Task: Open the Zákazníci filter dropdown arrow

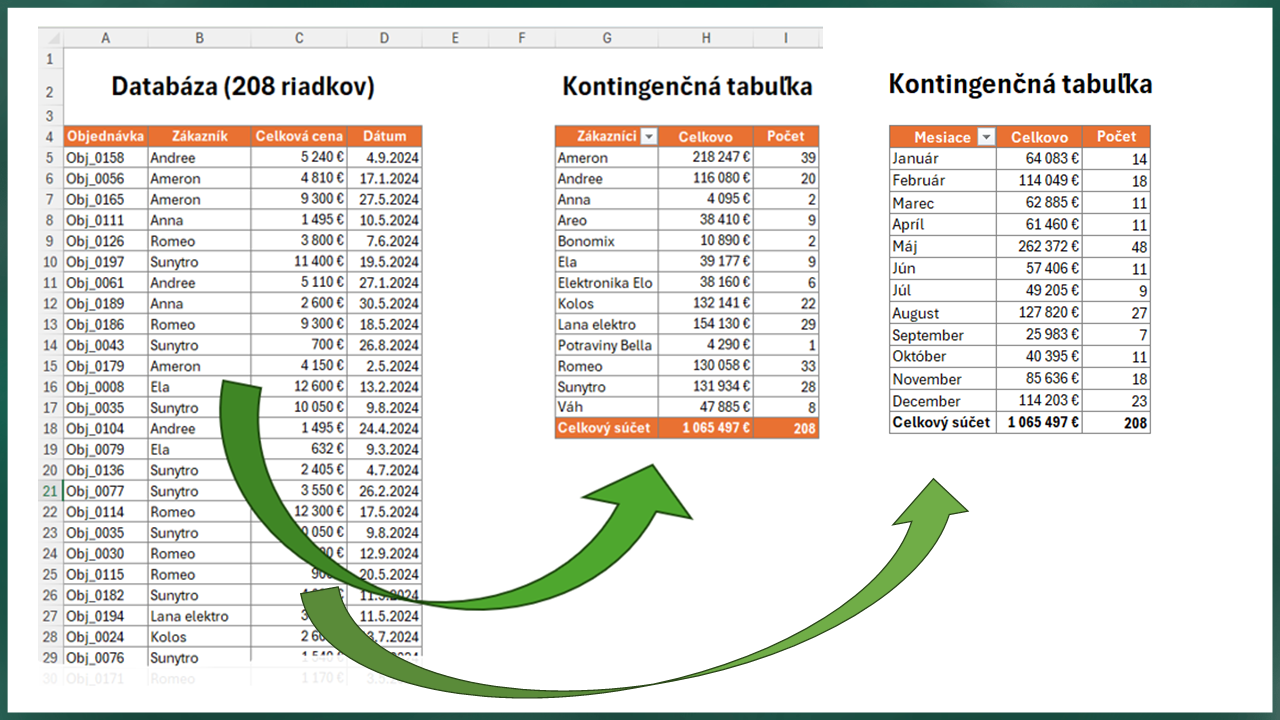Action: [649, 137]
